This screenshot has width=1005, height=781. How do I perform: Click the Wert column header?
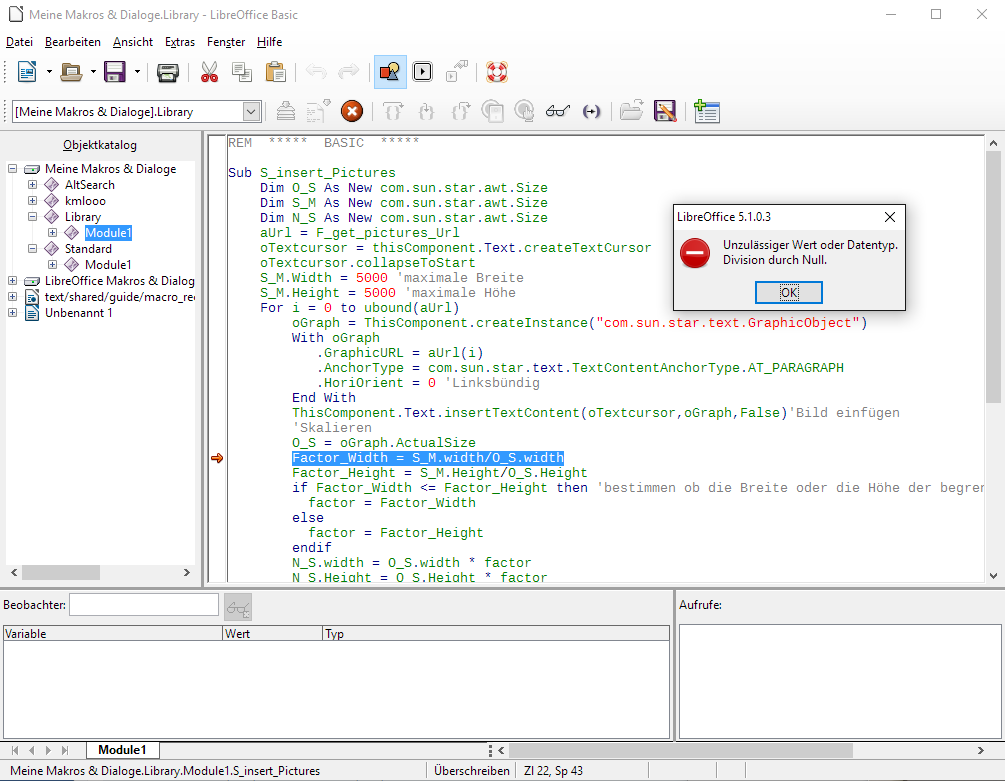pos(272,634)
